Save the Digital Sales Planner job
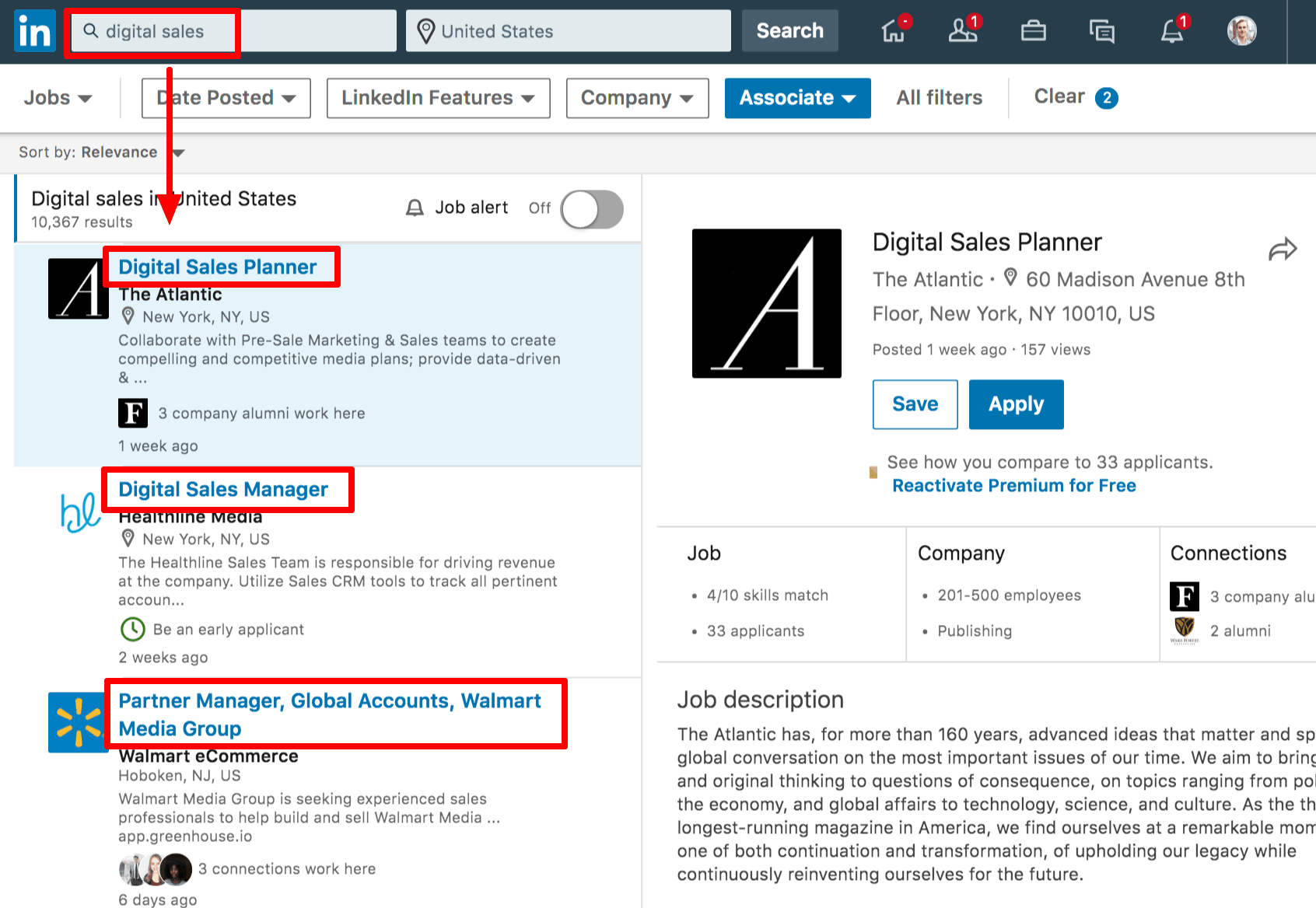 coord(915,404)
